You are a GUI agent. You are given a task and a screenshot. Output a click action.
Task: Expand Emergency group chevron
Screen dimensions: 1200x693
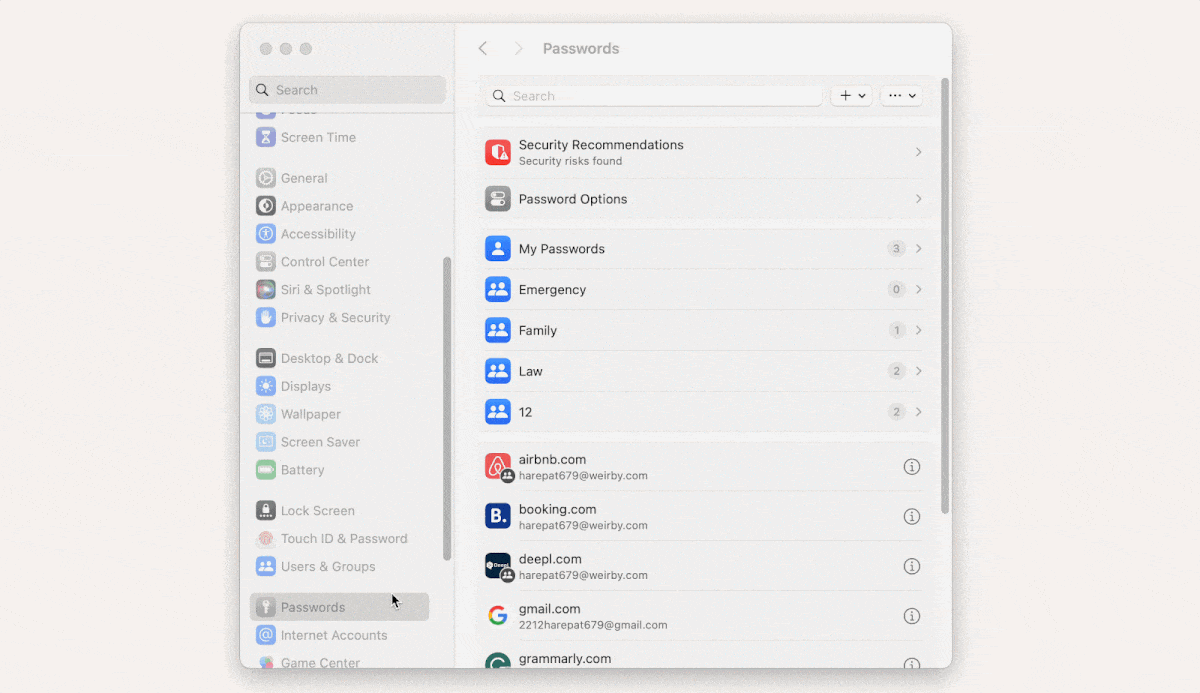[x=919, y=290]
